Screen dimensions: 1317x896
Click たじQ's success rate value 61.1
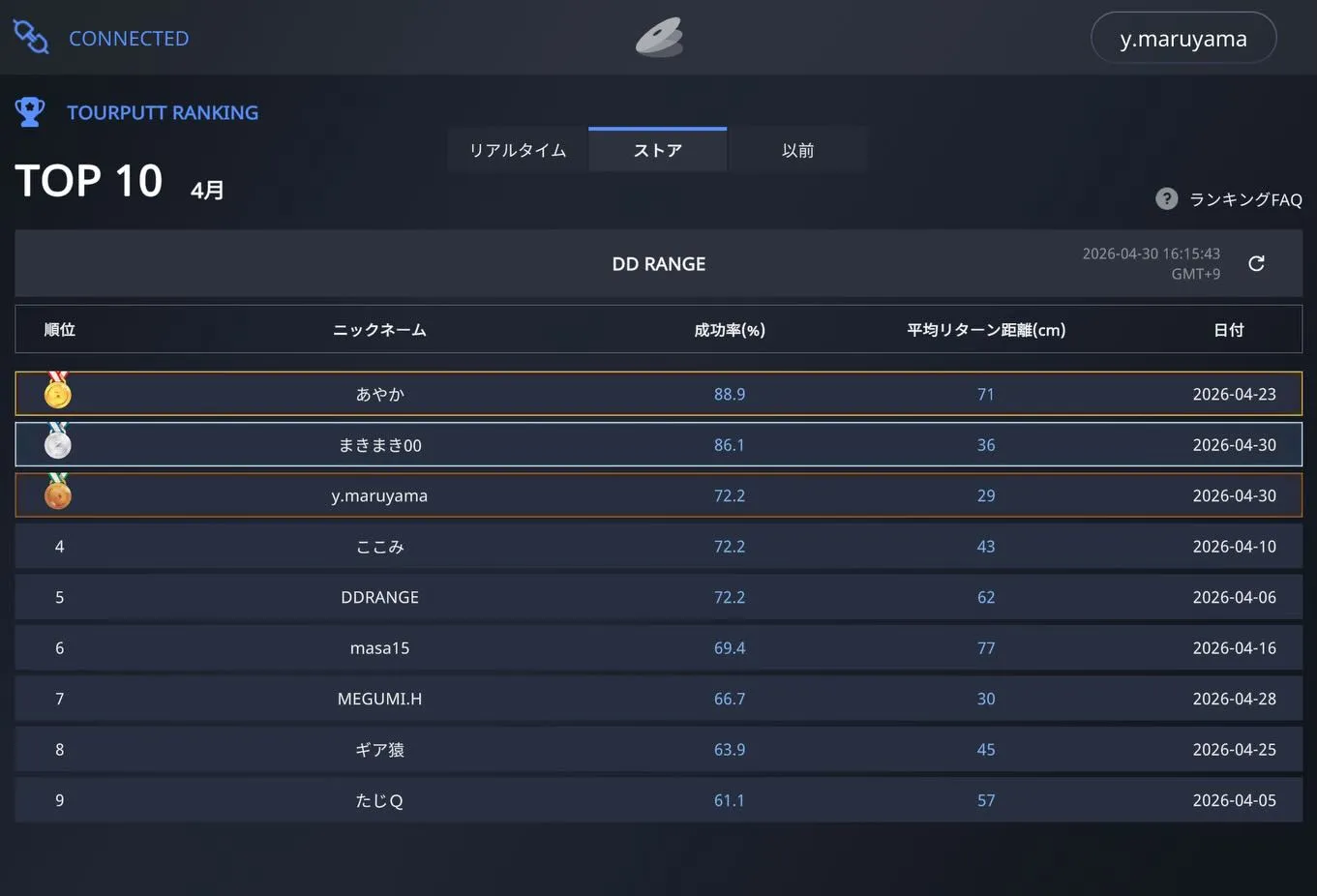point(730,799)
